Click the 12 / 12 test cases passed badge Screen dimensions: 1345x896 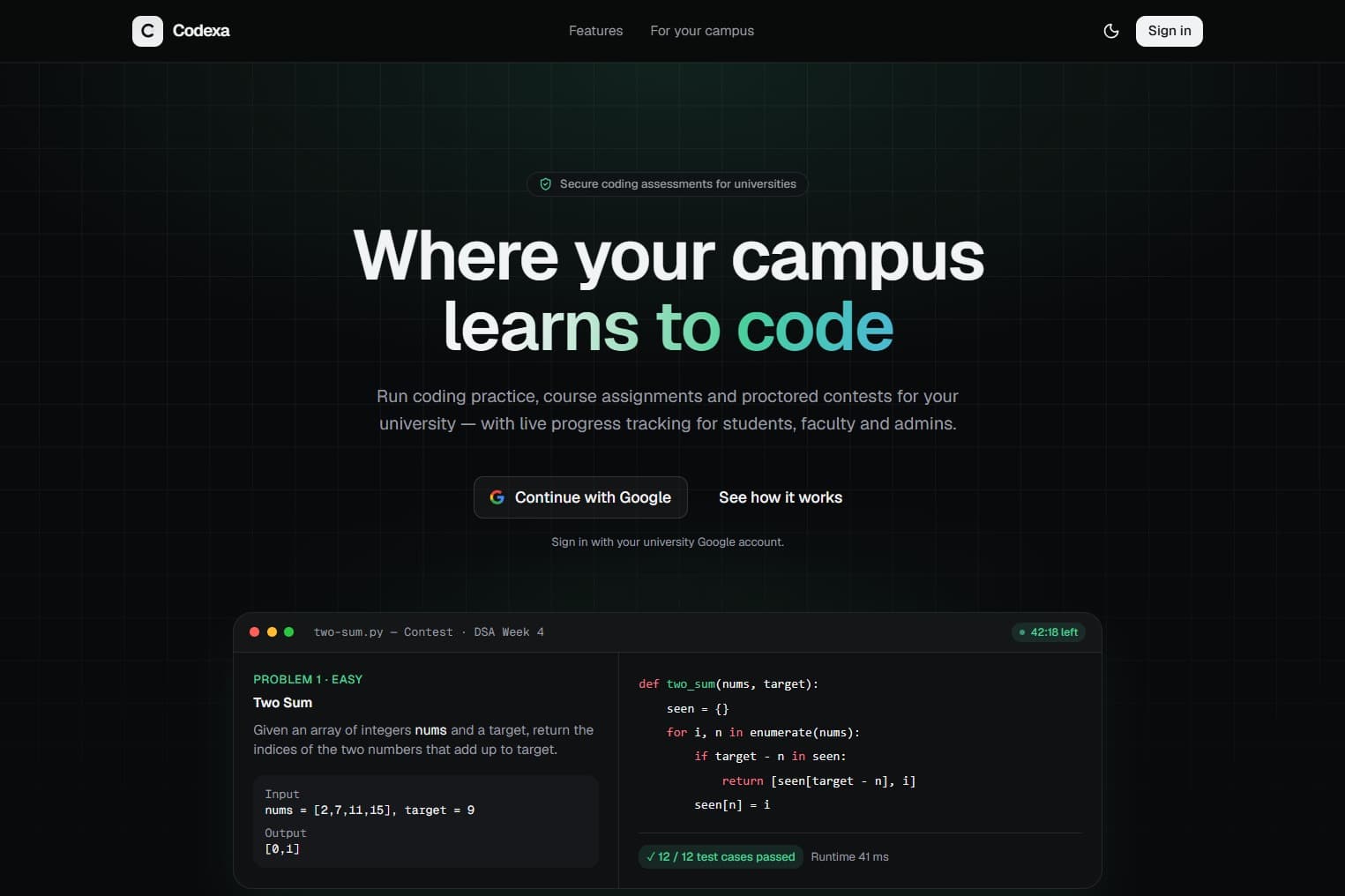coord(721,856)
